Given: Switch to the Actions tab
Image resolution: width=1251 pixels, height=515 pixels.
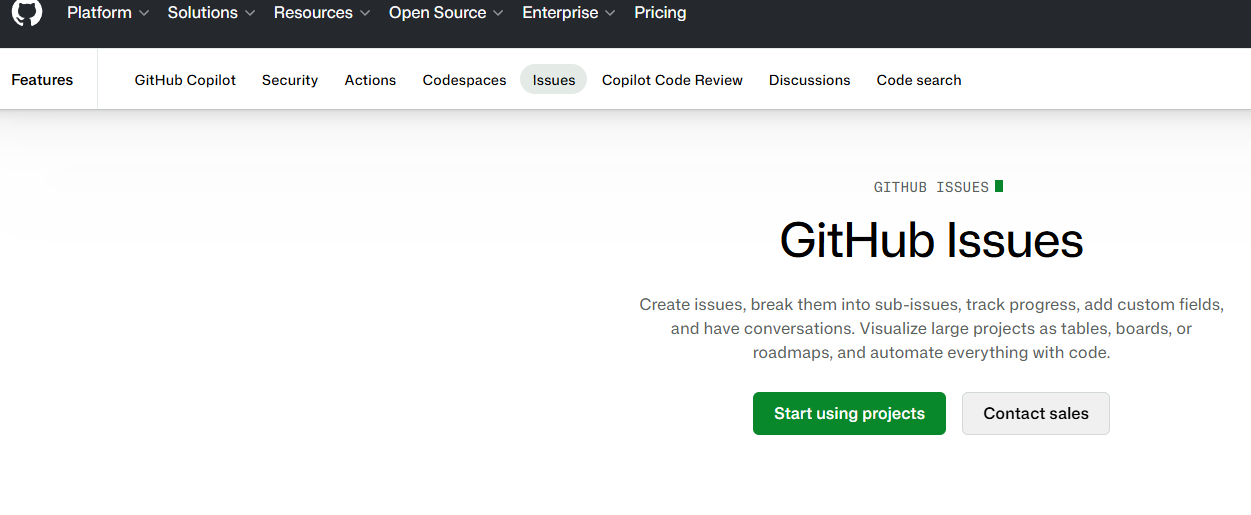Looking at the screenshot, I should [x=370, y=80].
